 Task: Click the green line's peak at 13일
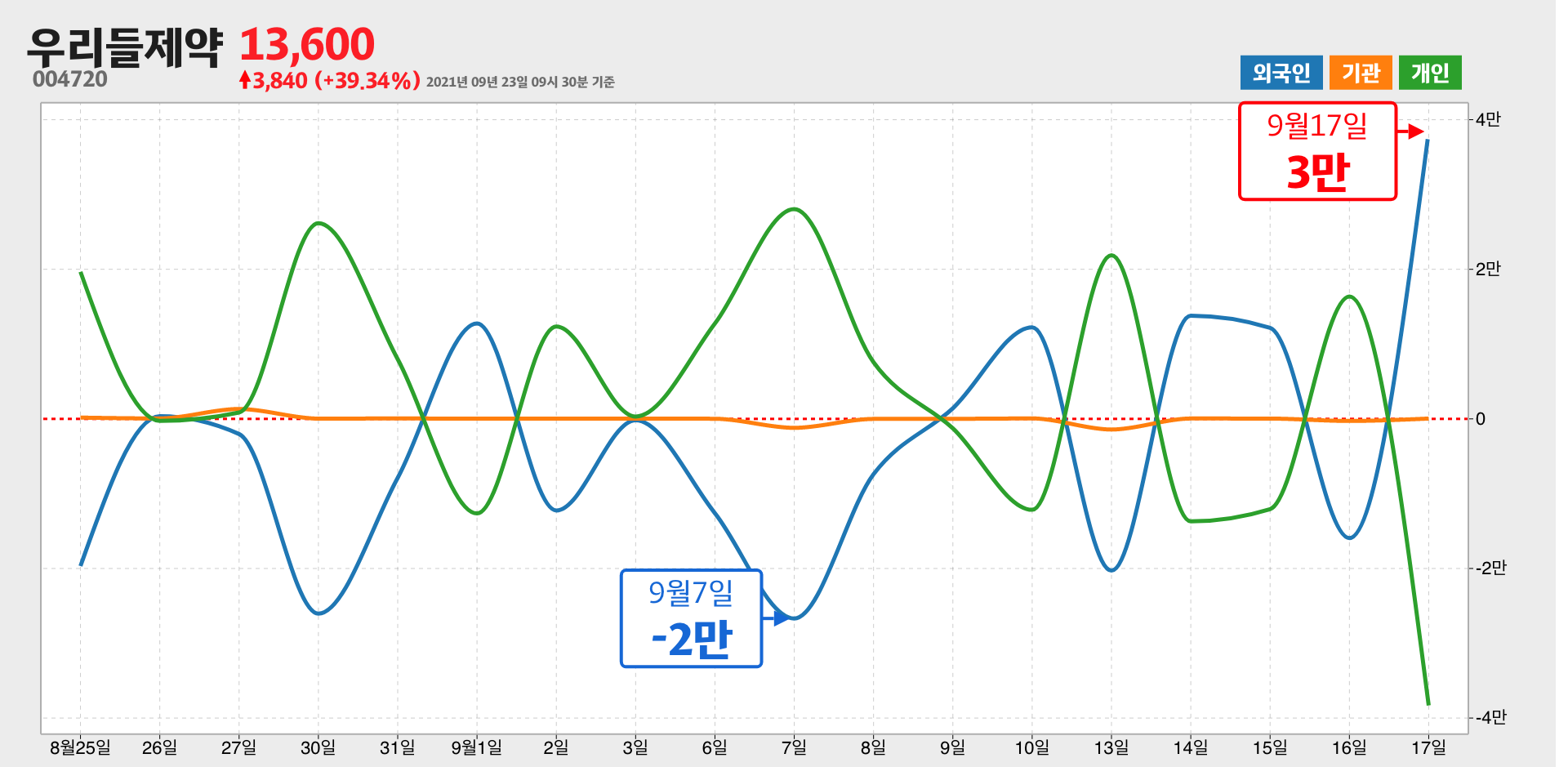(1112, 256)
